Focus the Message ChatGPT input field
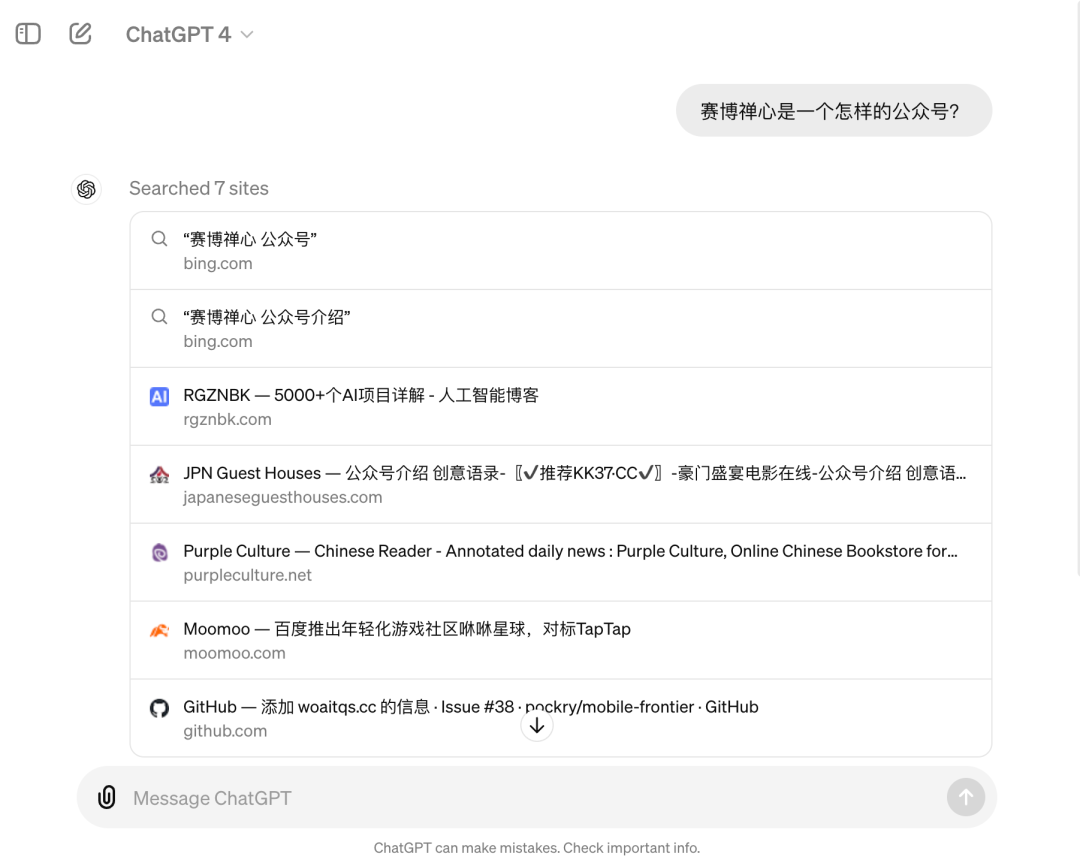 (x=537, y=798)
